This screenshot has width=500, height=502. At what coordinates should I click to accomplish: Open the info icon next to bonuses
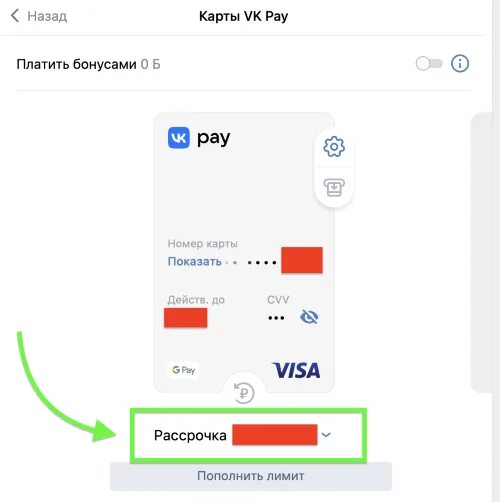[x=460, y=63]
